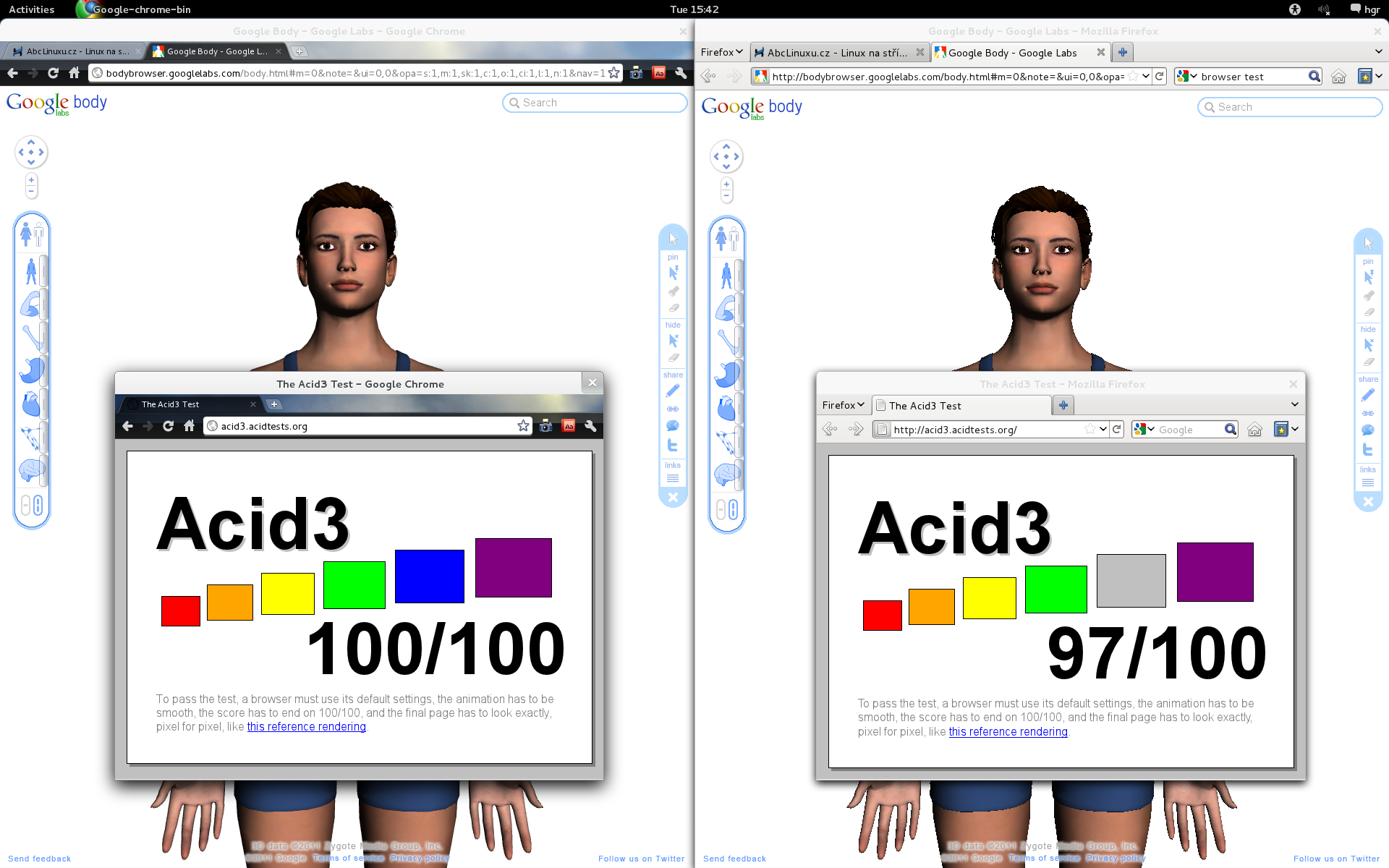Click the Twitter share icon in Chrome body toolbar

click(x=673, y=445)
